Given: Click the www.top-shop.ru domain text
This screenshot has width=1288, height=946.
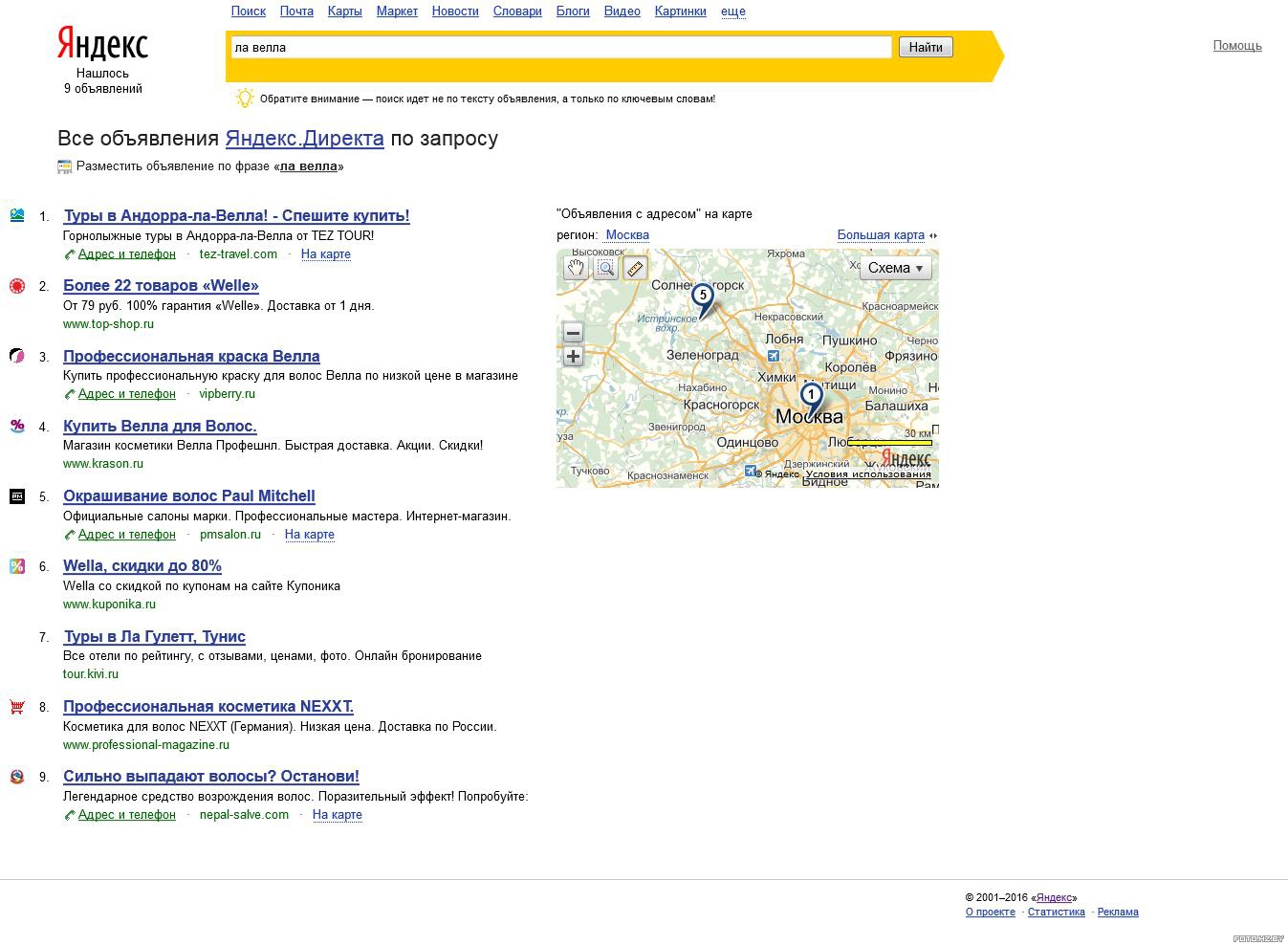Looking at the screenshot, I should 108,324.
